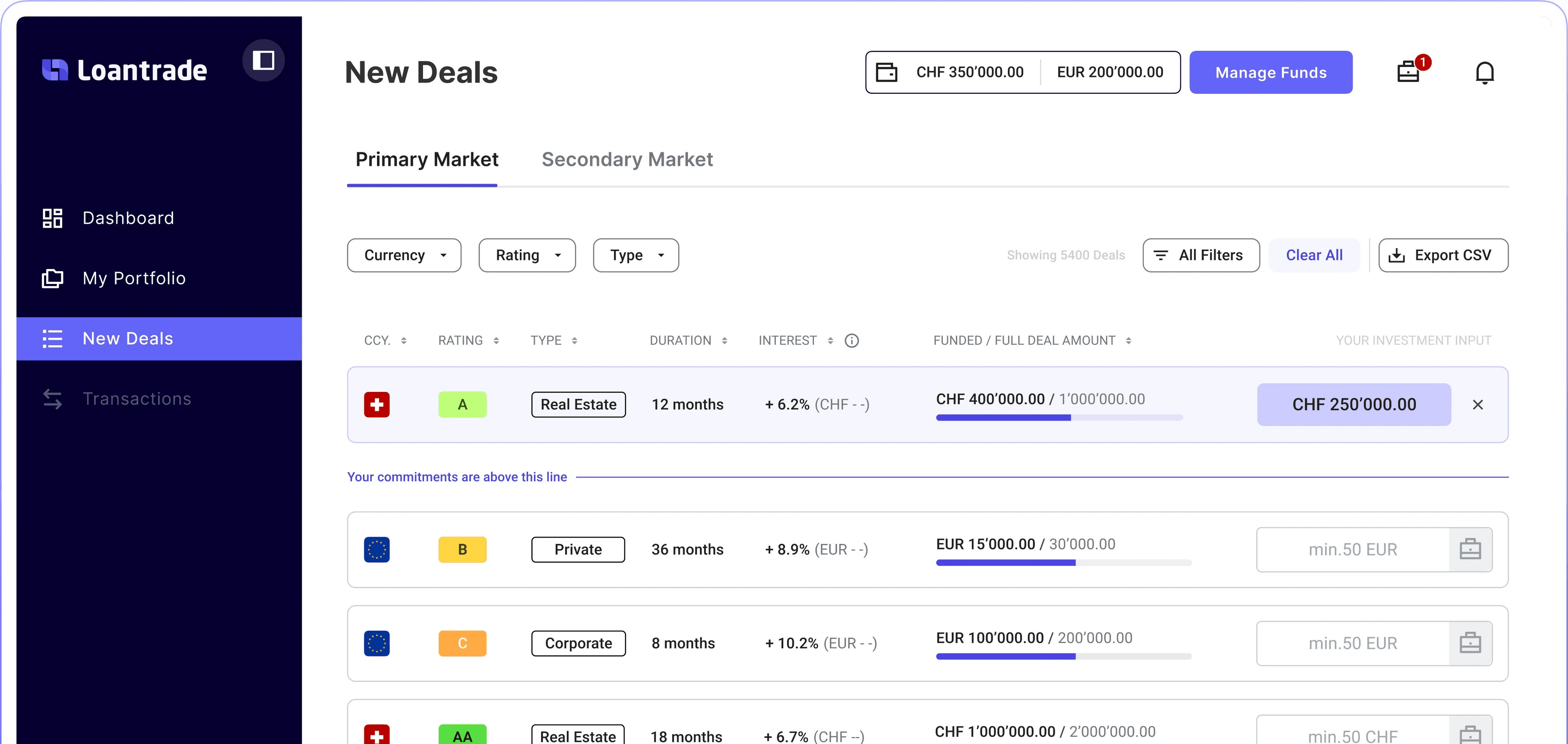Click the interest info icon
Viewport: 1568px width, 744px height.
point(851,341)
